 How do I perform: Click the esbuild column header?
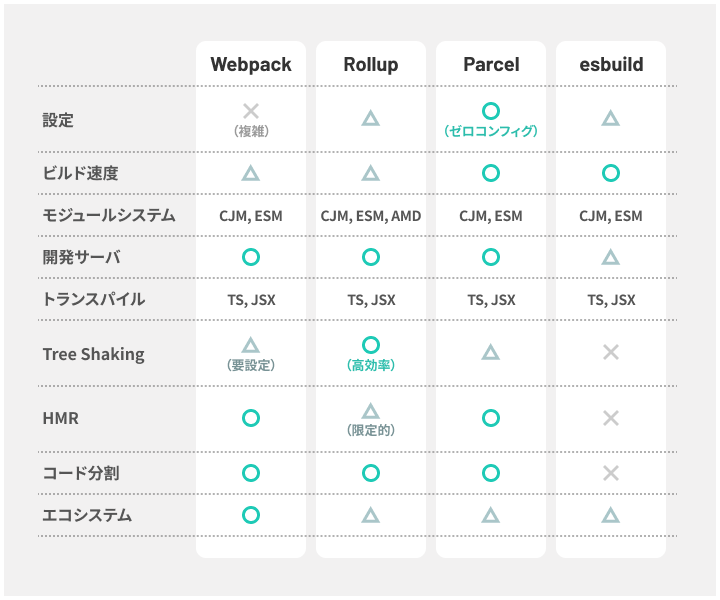[x=611, y=65]
